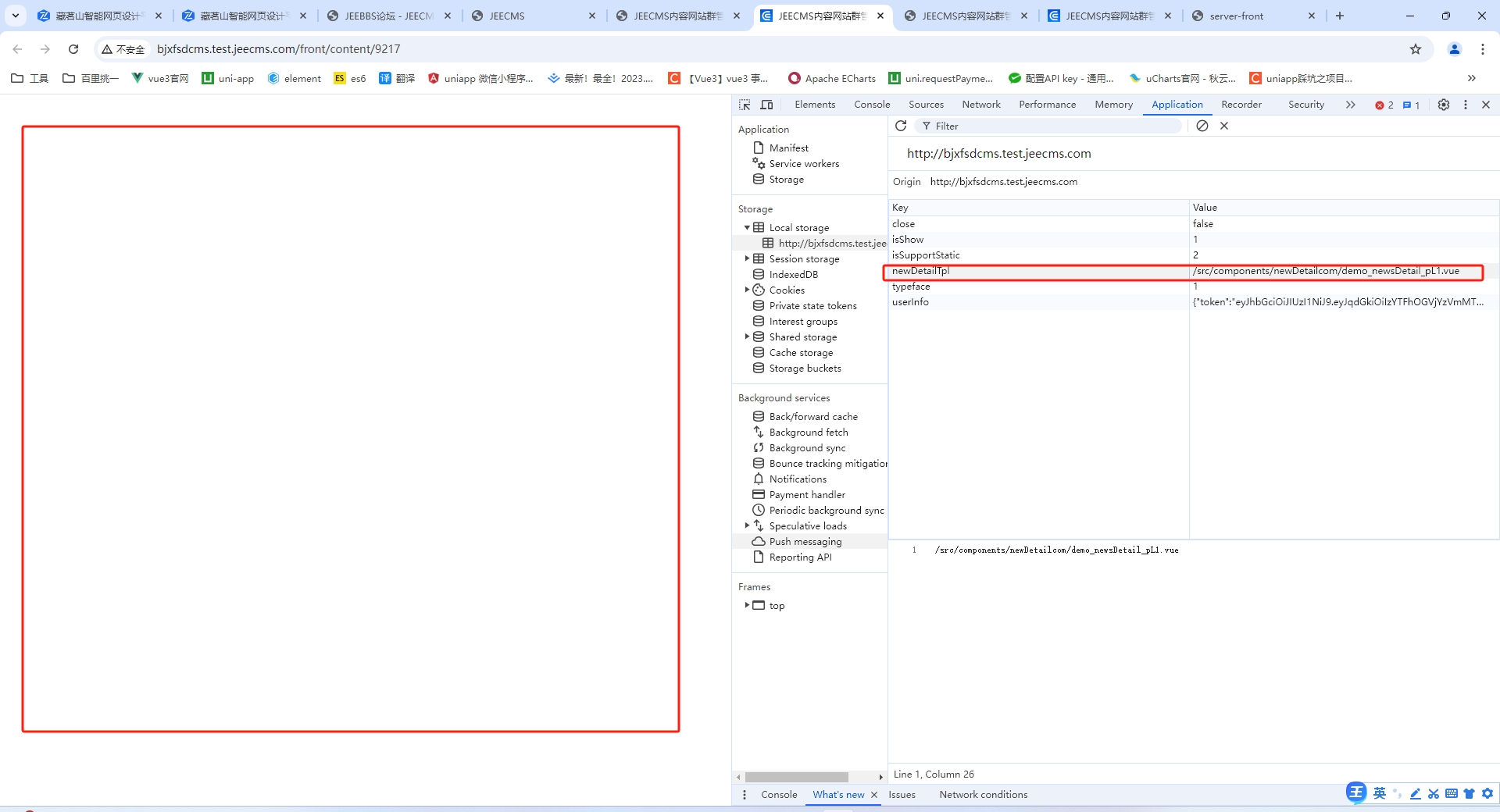Open Manifest in Application sidebar
The height and width of the screenshot is (812, 1500).
click(788, 148)
